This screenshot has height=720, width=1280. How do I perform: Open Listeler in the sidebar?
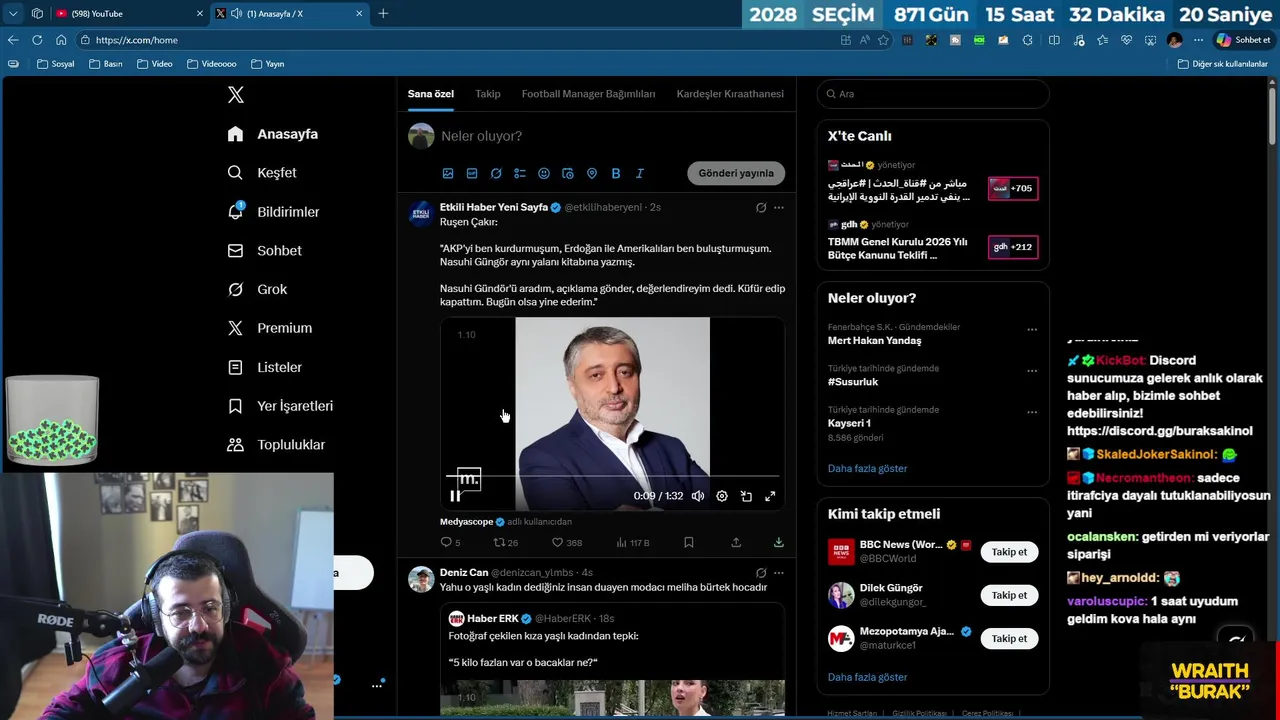coord(265,367)
